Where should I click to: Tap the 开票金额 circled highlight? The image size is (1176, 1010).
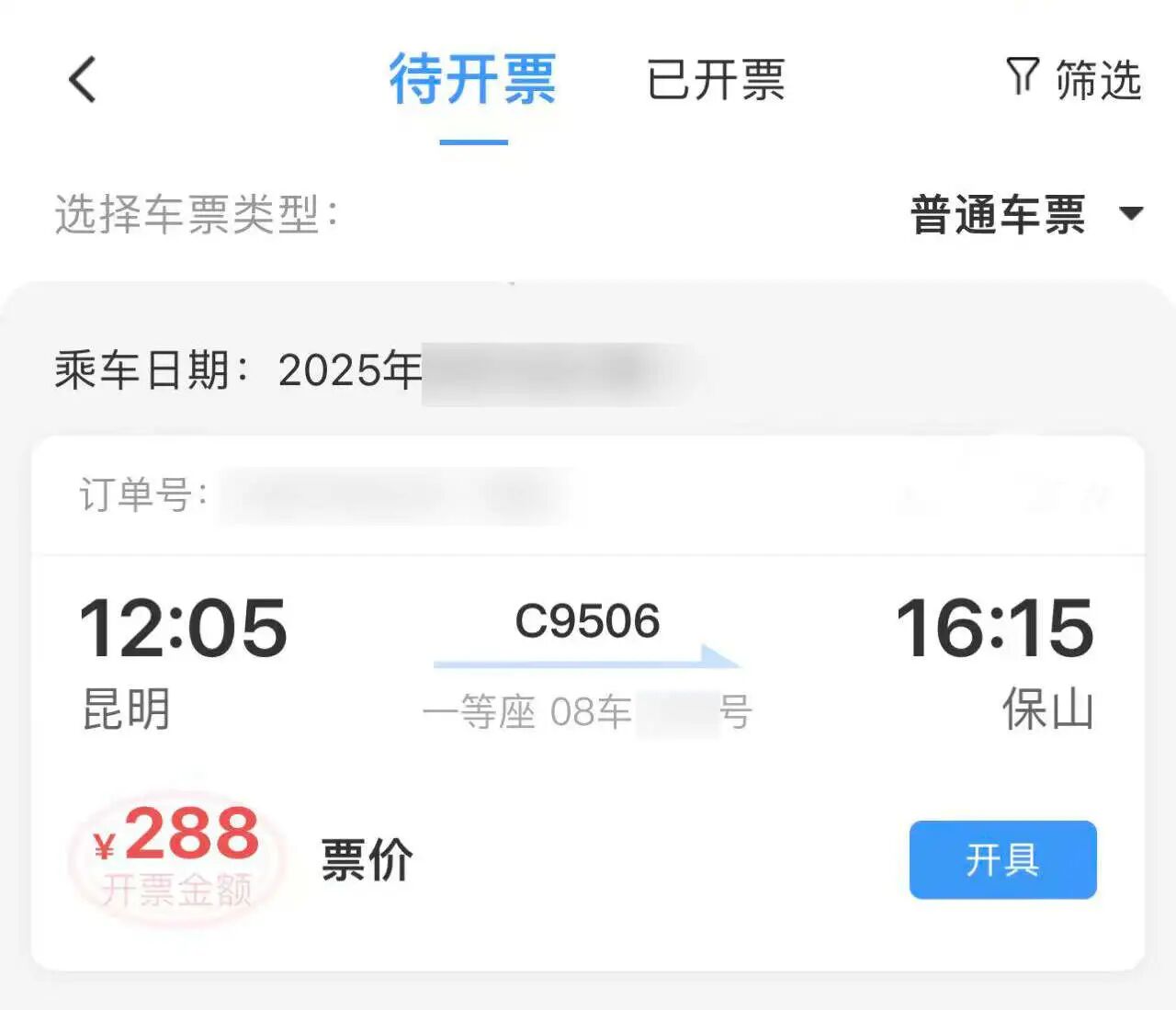[x=176, y=857]
